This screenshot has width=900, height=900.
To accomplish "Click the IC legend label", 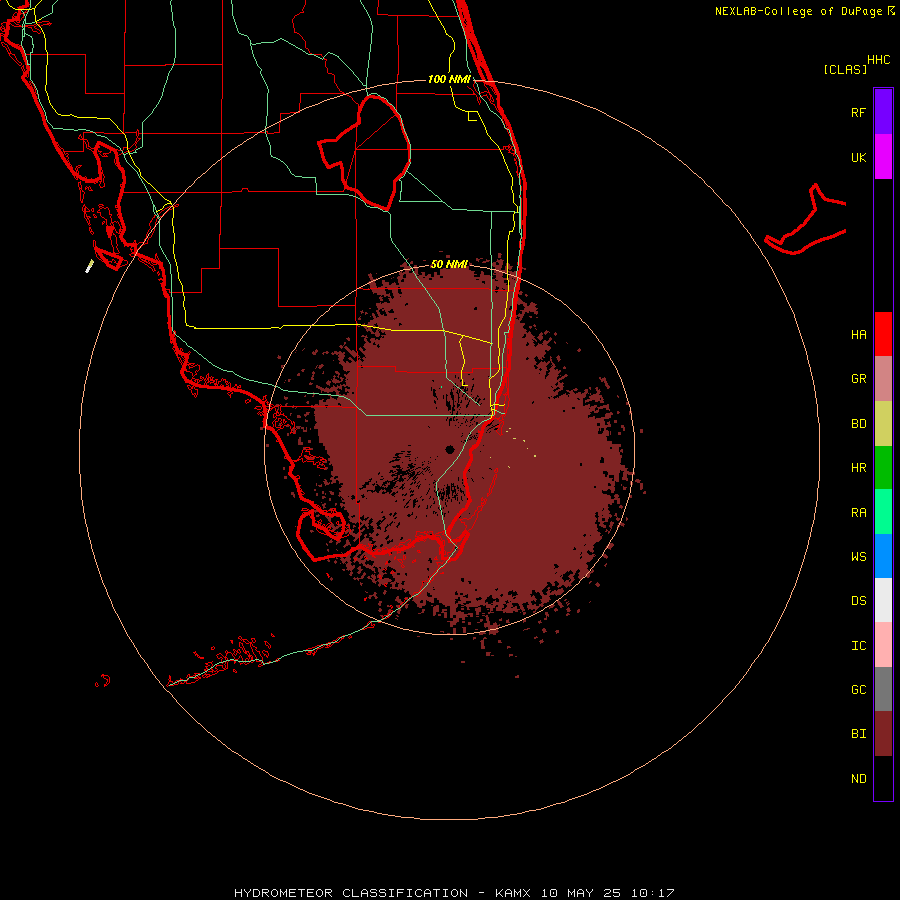I will point(858,646).
